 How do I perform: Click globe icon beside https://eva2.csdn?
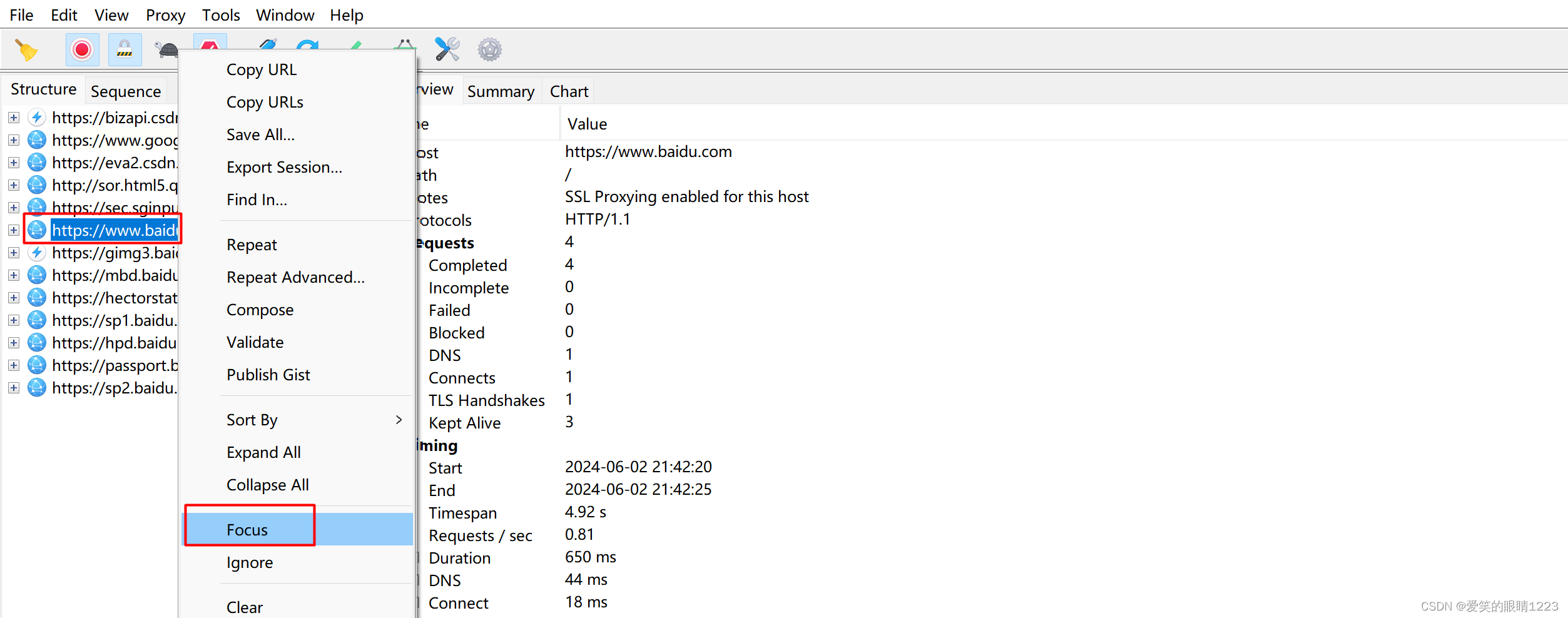pos(38,162)
